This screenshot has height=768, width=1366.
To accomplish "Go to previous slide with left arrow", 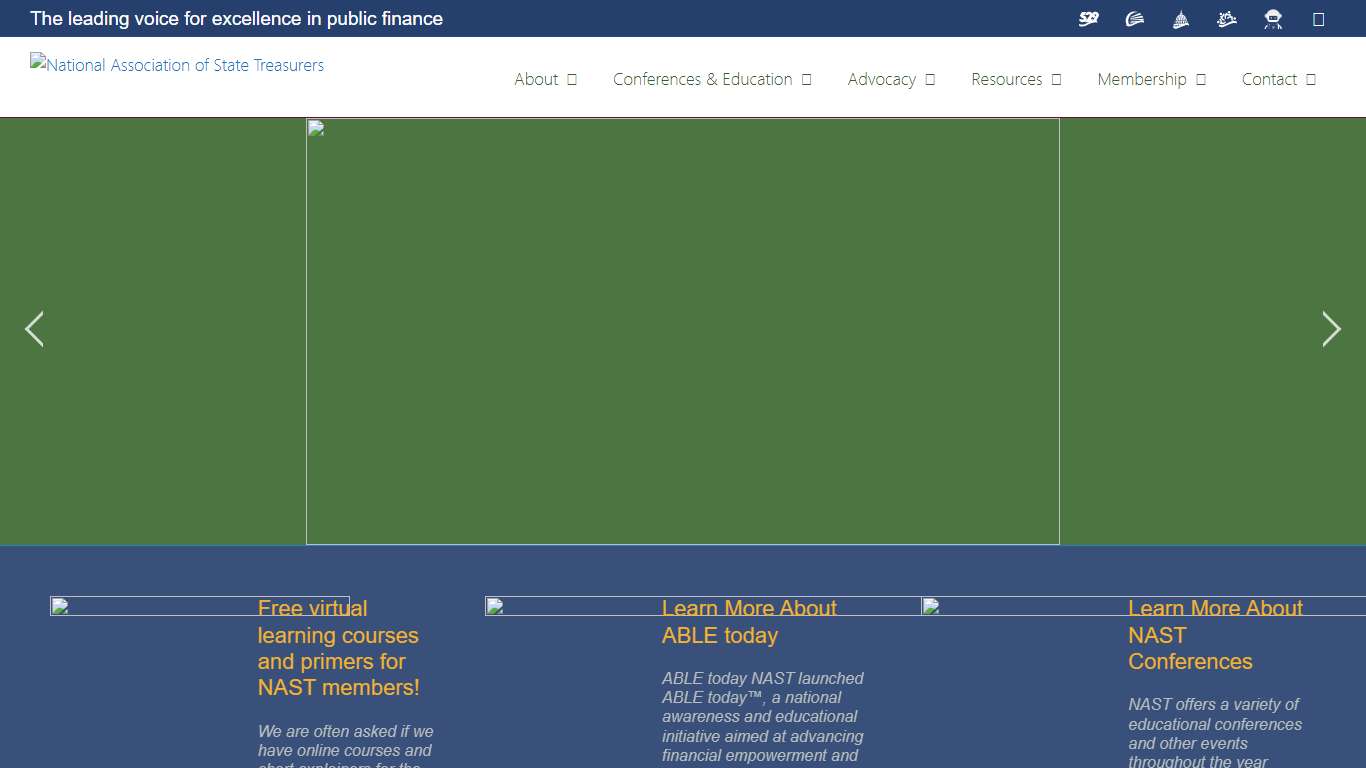I will 34,329.
